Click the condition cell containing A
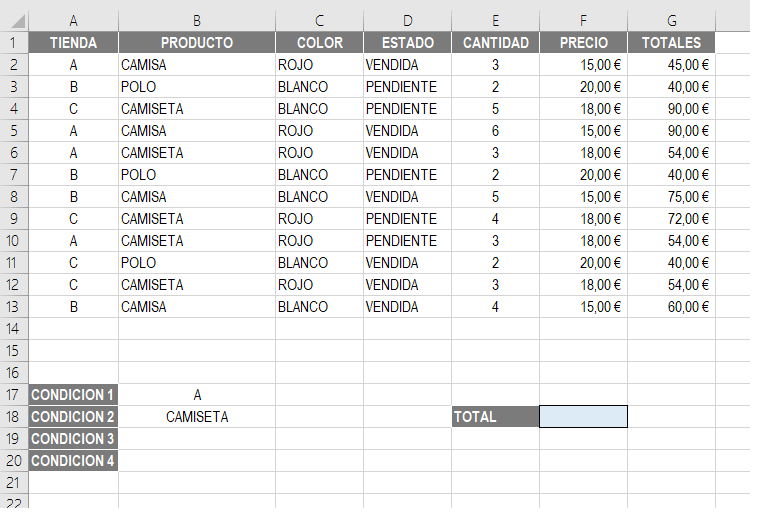Viewport: 763px width, 513px height. click(197, 395)
